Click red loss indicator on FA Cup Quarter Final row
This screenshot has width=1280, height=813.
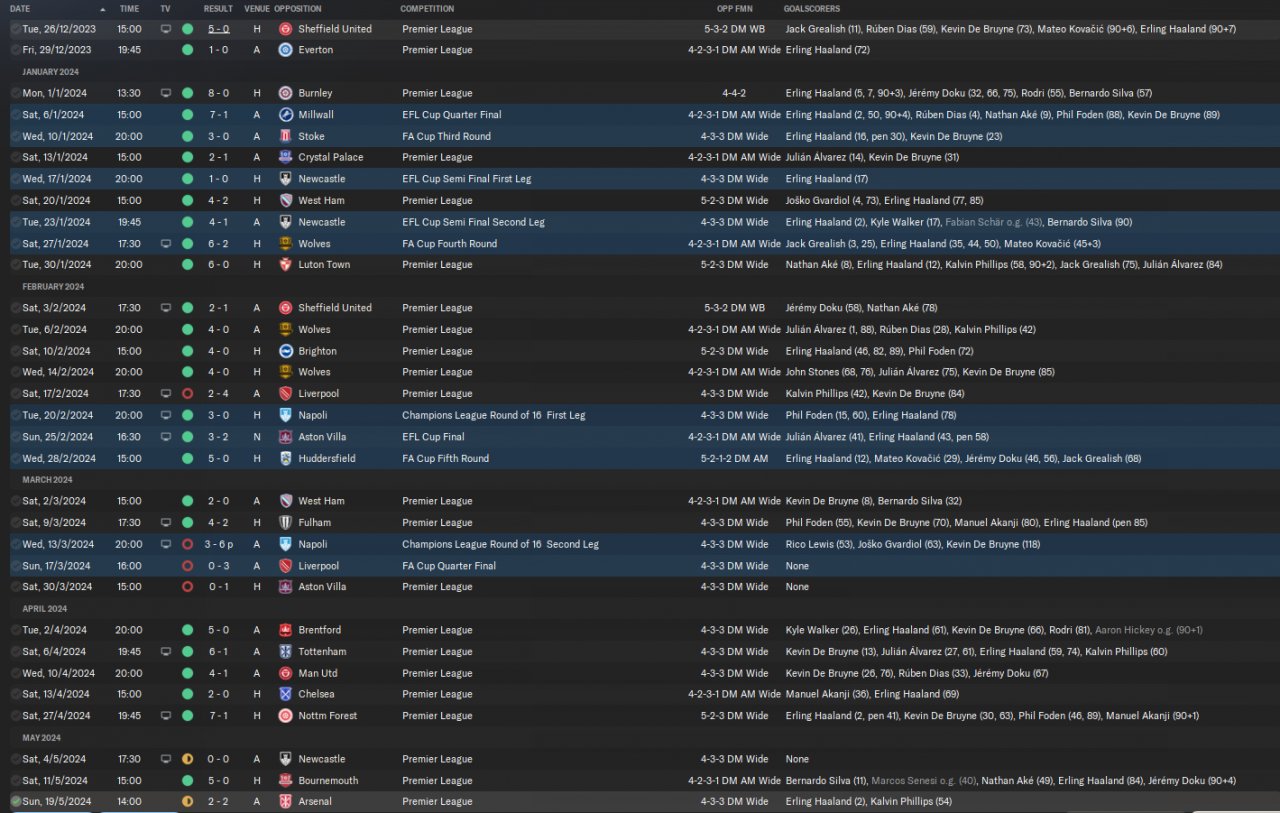tap(187, 566)
